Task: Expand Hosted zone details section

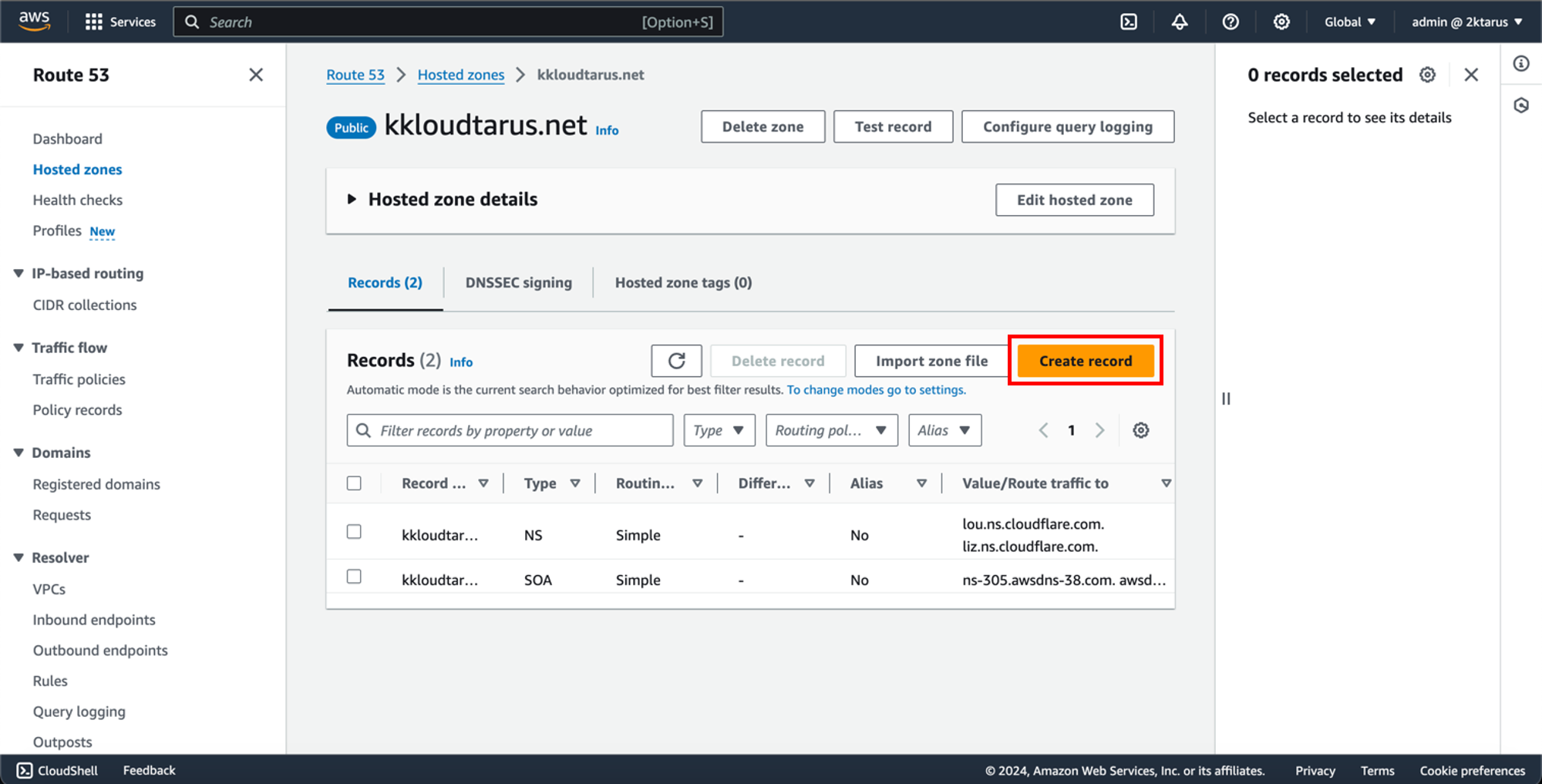Action: point(352,199)
